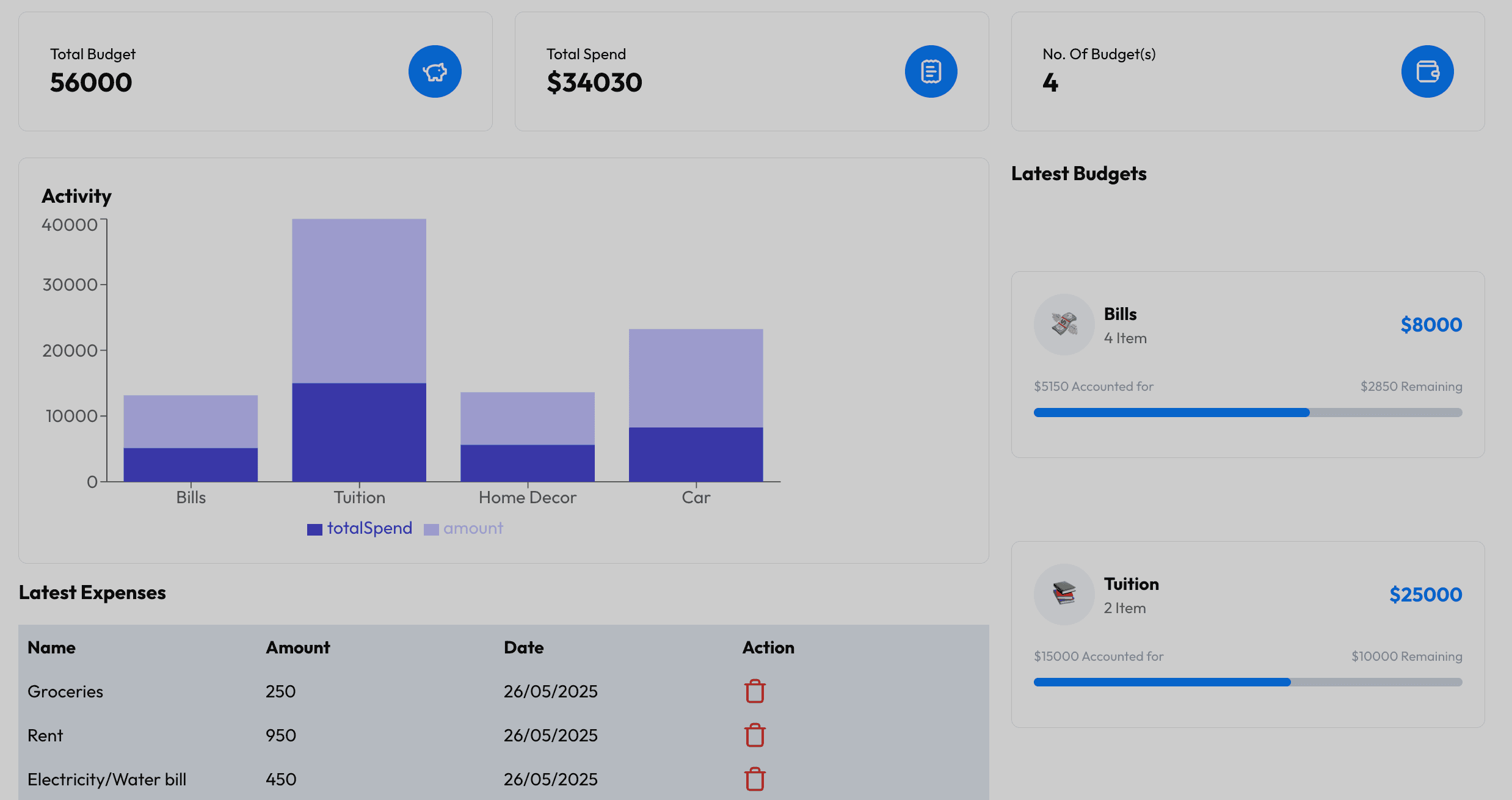
Task: Click the 250 amount cell
Action: (x=281, y=691)
